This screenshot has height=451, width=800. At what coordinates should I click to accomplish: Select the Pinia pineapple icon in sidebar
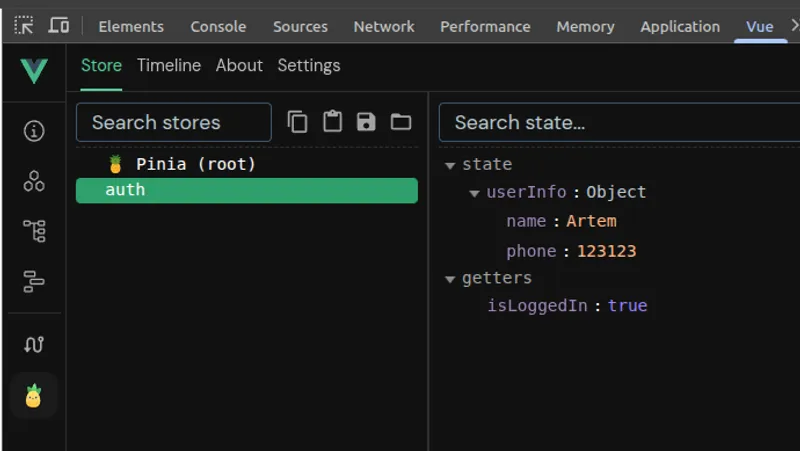click(34, 396)
